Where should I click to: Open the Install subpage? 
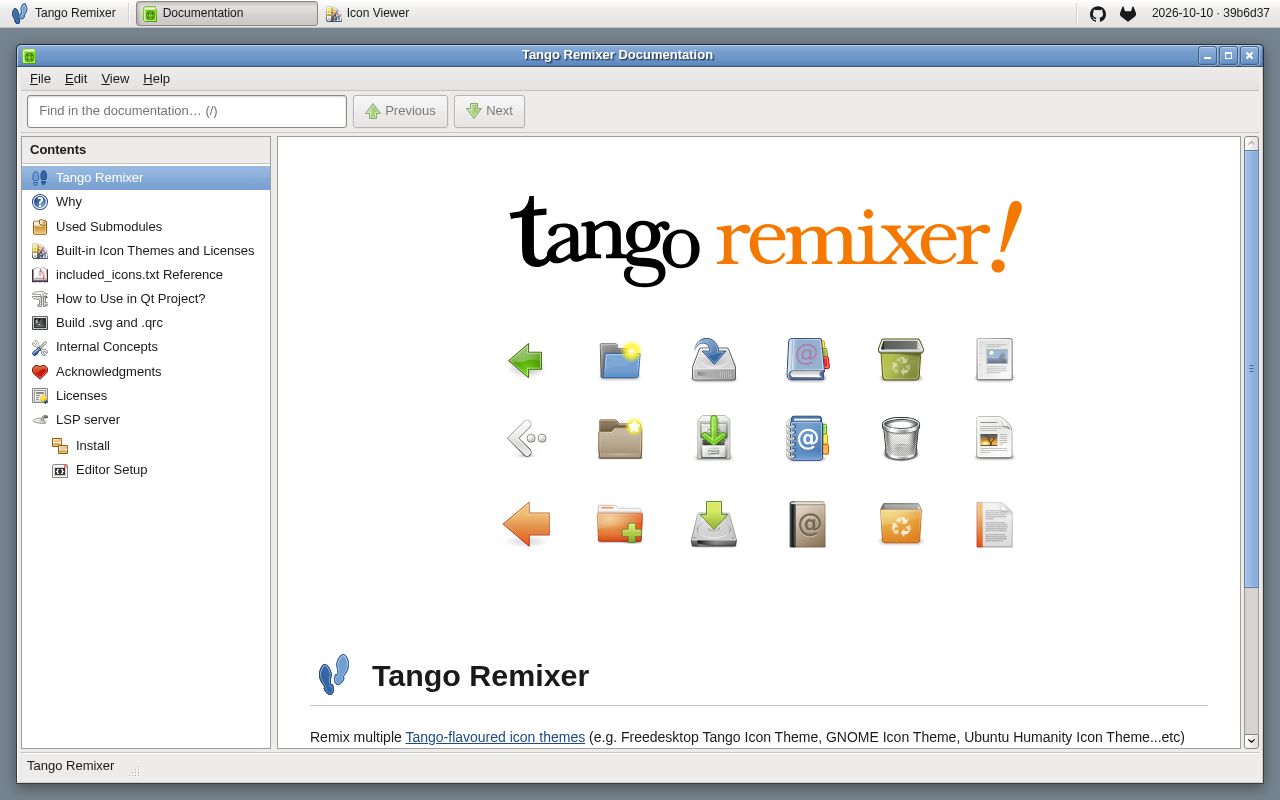[x=146, y=446]
